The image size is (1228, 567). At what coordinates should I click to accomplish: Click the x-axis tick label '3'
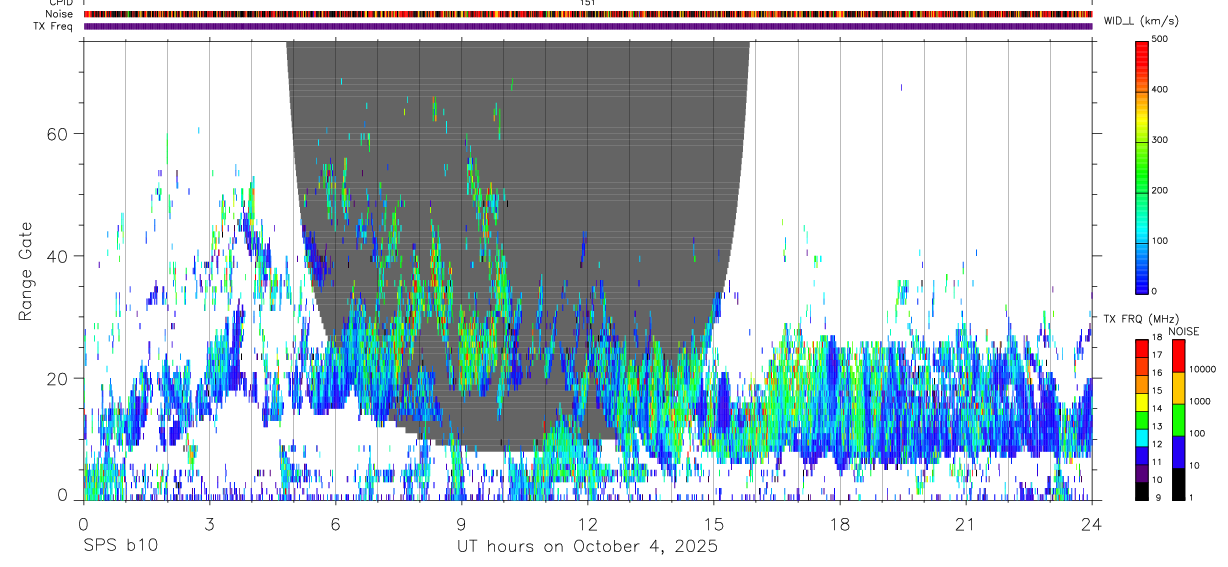click(209, 525)
